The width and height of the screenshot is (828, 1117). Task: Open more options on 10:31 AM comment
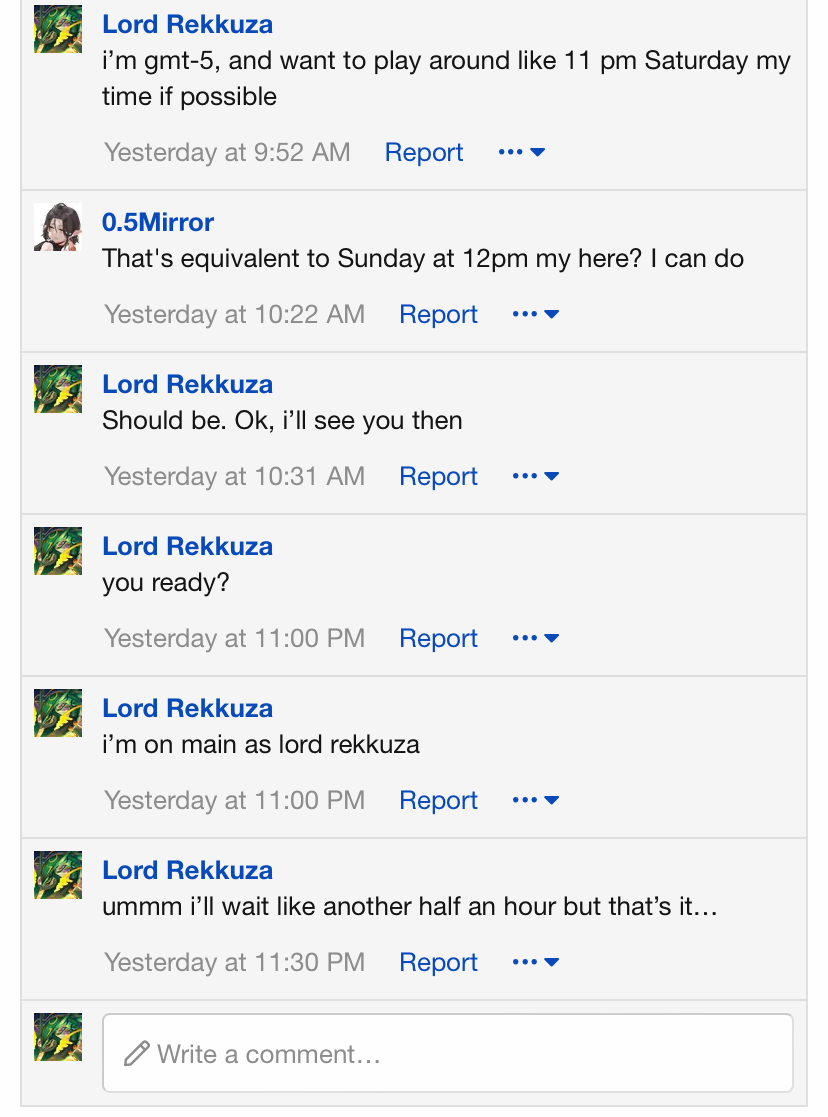pos(535,477)
